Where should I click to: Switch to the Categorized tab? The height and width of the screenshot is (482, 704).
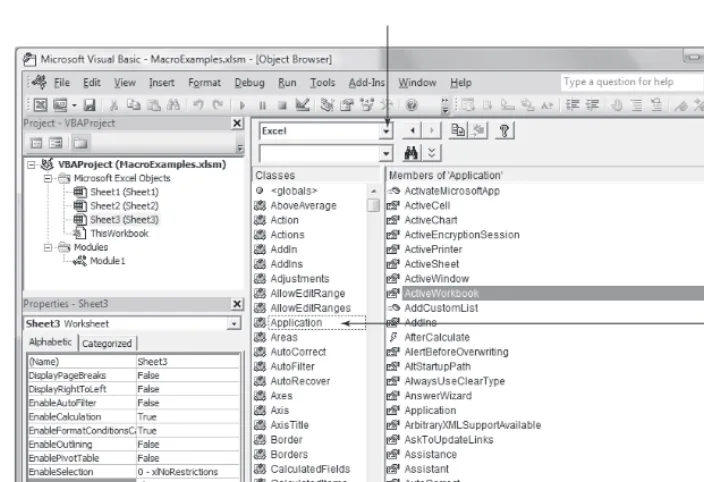pyautogui.click(x=107, y=343)
